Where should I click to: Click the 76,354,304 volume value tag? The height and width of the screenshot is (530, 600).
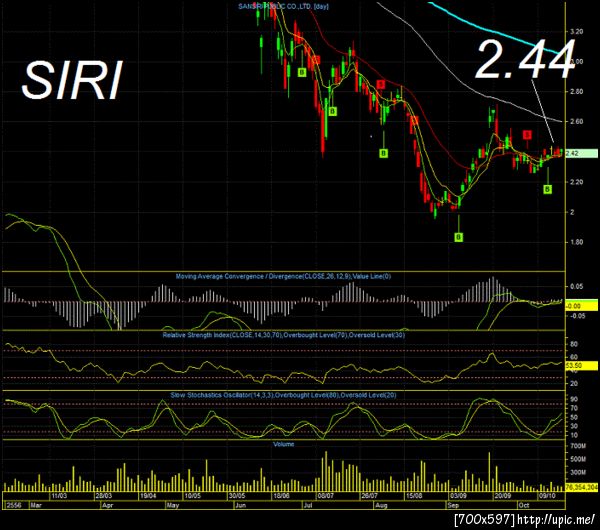[581, 488]
